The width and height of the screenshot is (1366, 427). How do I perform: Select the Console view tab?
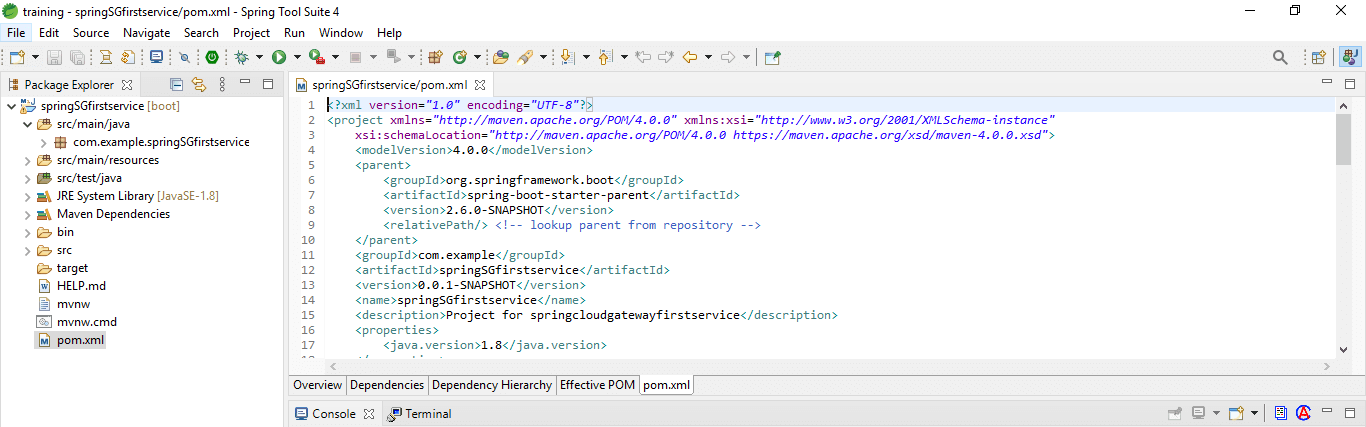pos(333,413)
